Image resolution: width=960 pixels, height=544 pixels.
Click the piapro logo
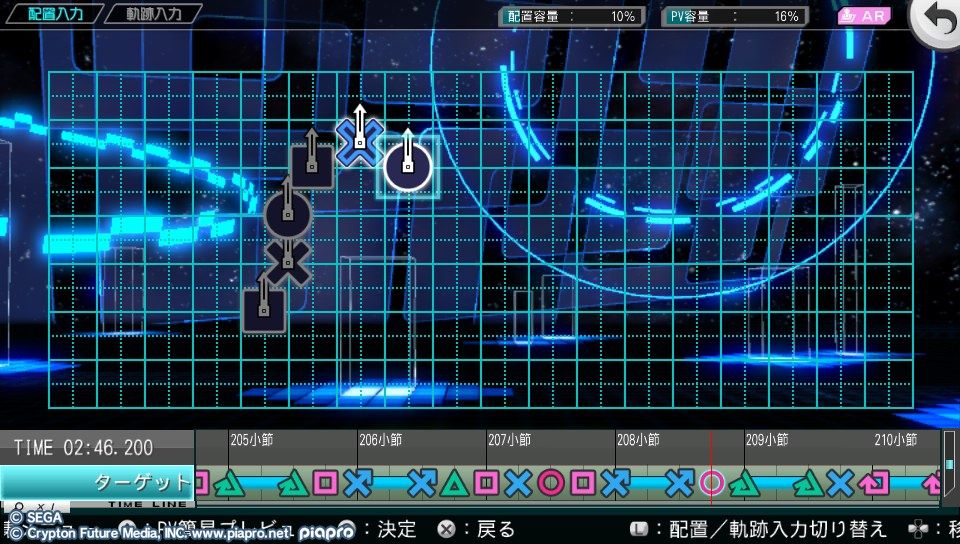pyautogui.click(x=327, y=531)
